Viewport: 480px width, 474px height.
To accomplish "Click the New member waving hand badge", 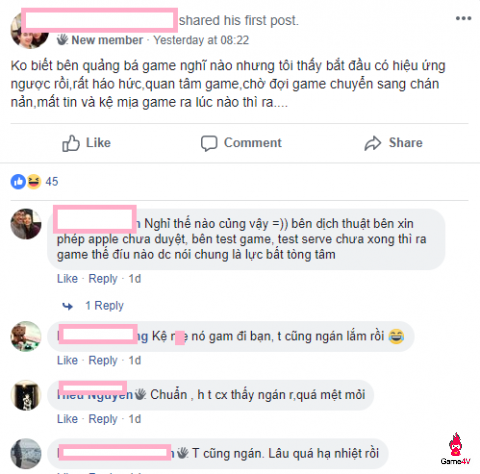I will point(62,40).
